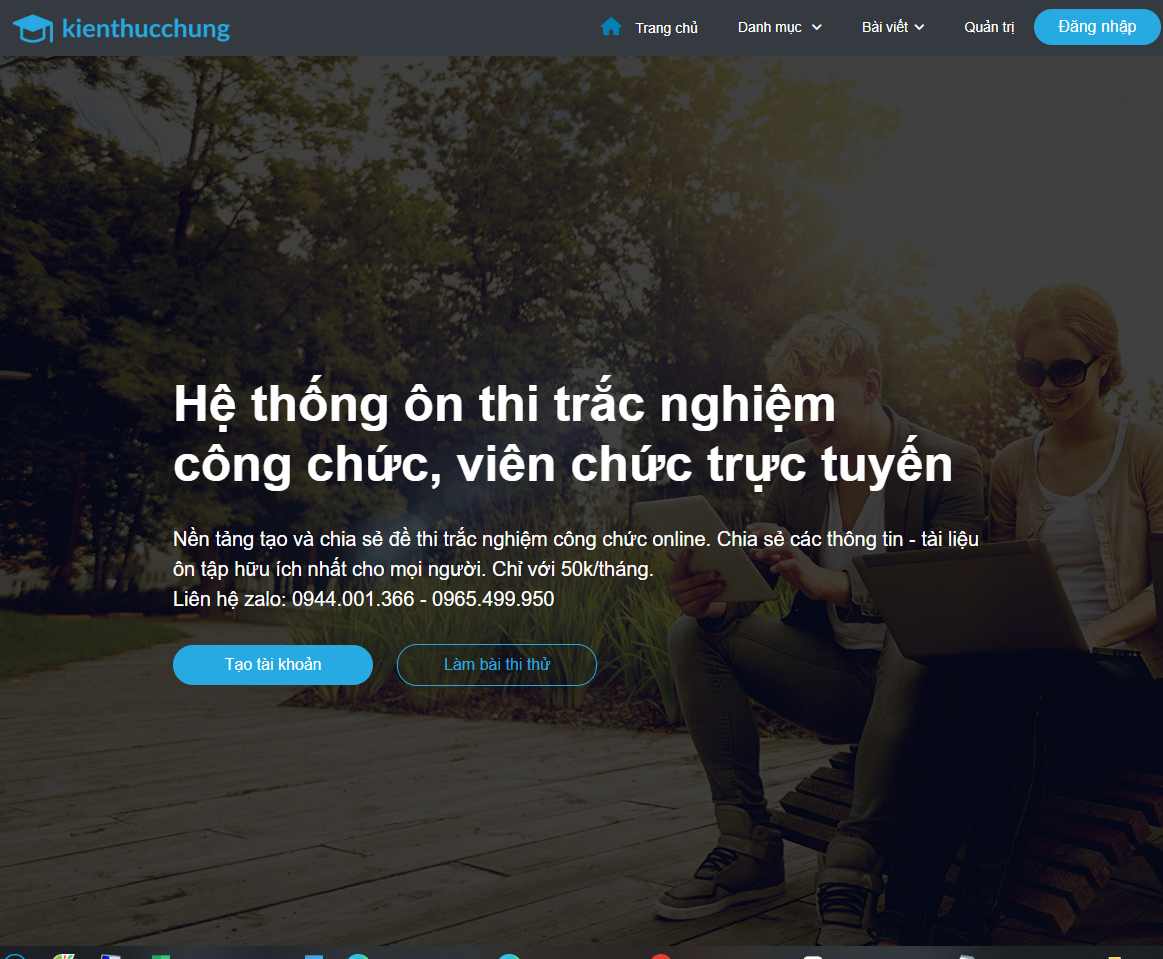Click the headline Hệ thống ôn thi trắc nghiệm
Image resolution: width=1163 pixels, height=959 pixels.
click(x=504, y=405)
